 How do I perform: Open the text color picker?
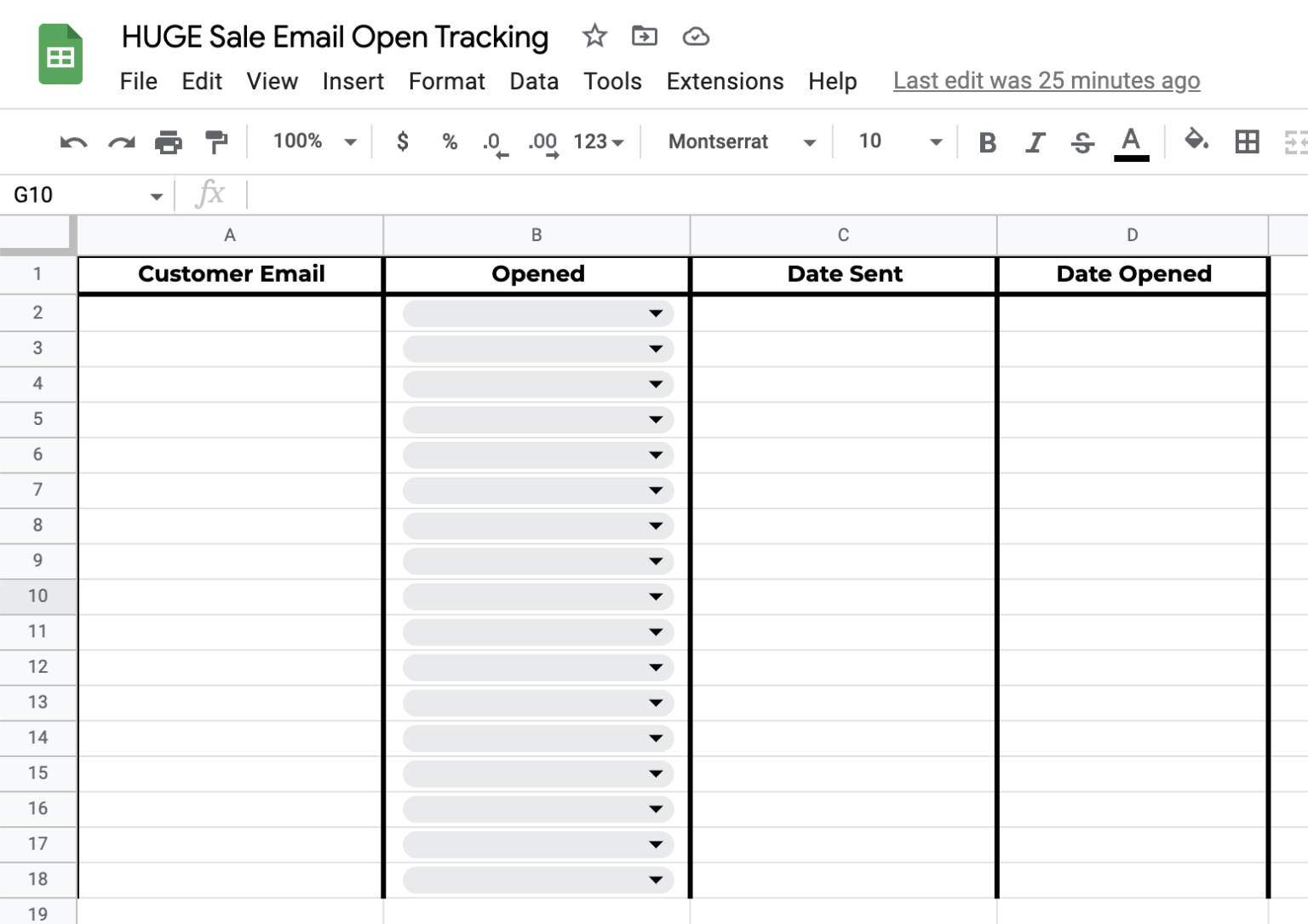(x=1131, y=142)
